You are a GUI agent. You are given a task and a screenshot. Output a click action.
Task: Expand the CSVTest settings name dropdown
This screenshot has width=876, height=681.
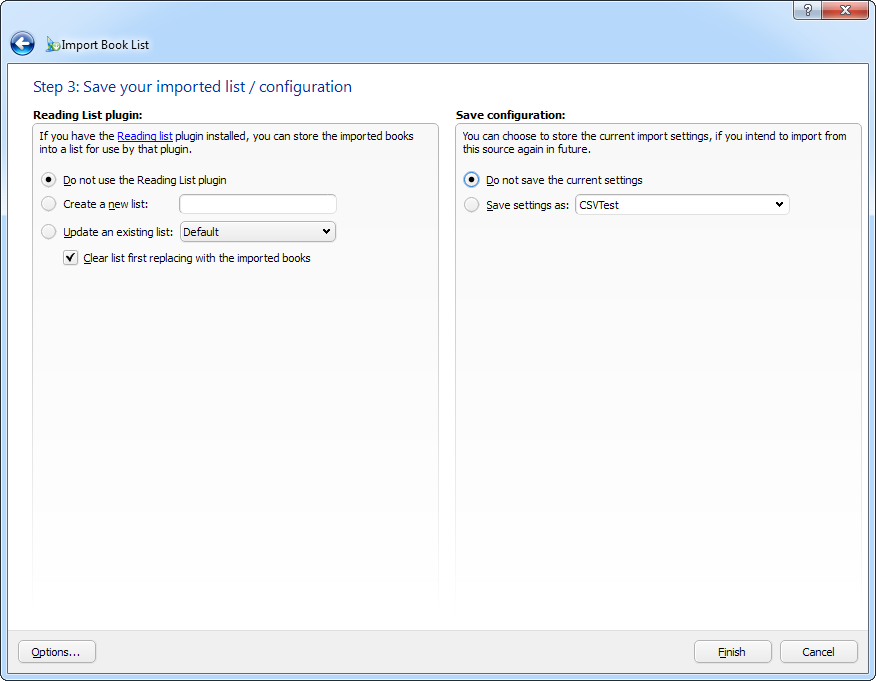(780, 205)
